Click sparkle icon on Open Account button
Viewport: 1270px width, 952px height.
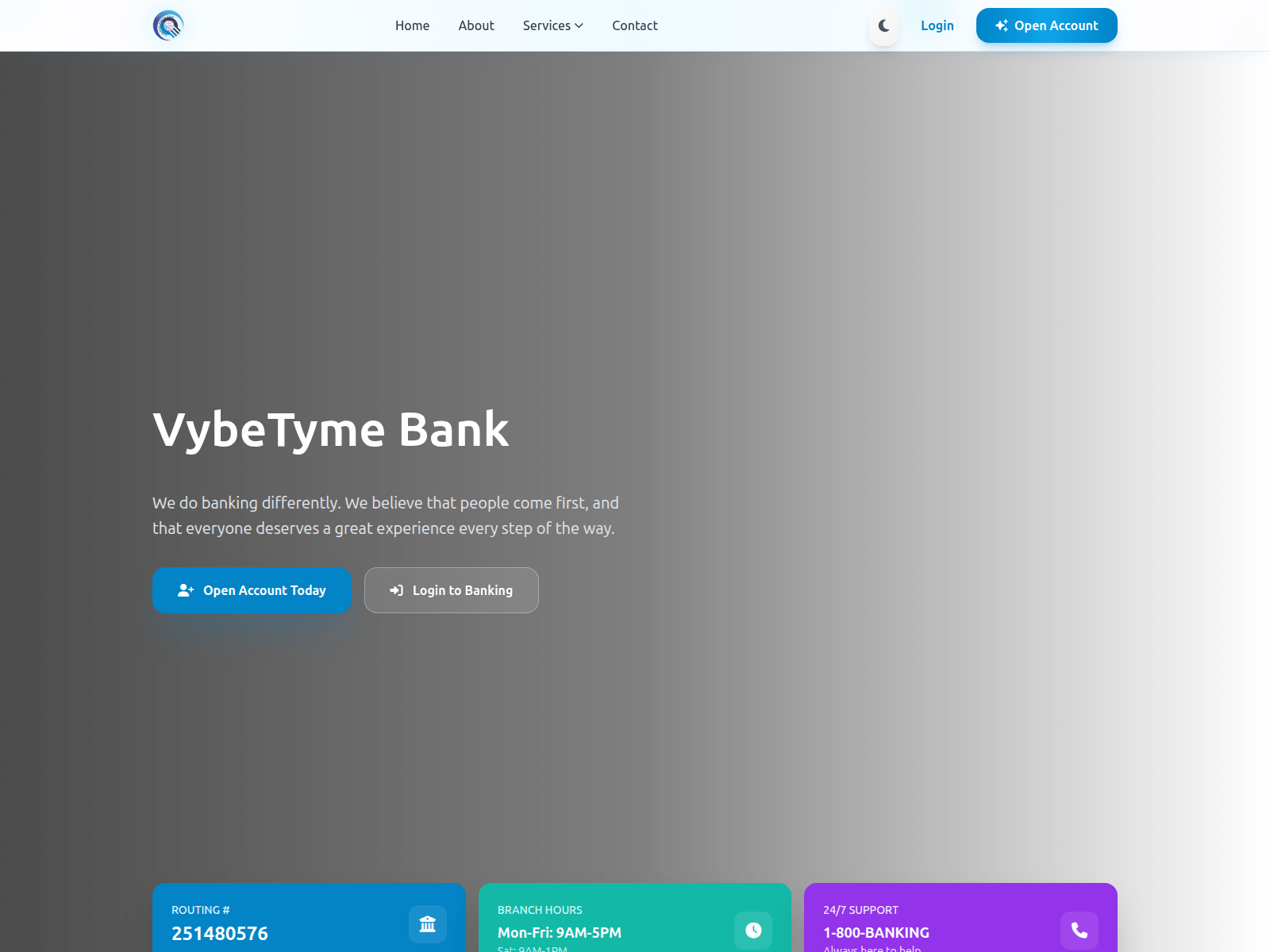[x=1002, y=25]
